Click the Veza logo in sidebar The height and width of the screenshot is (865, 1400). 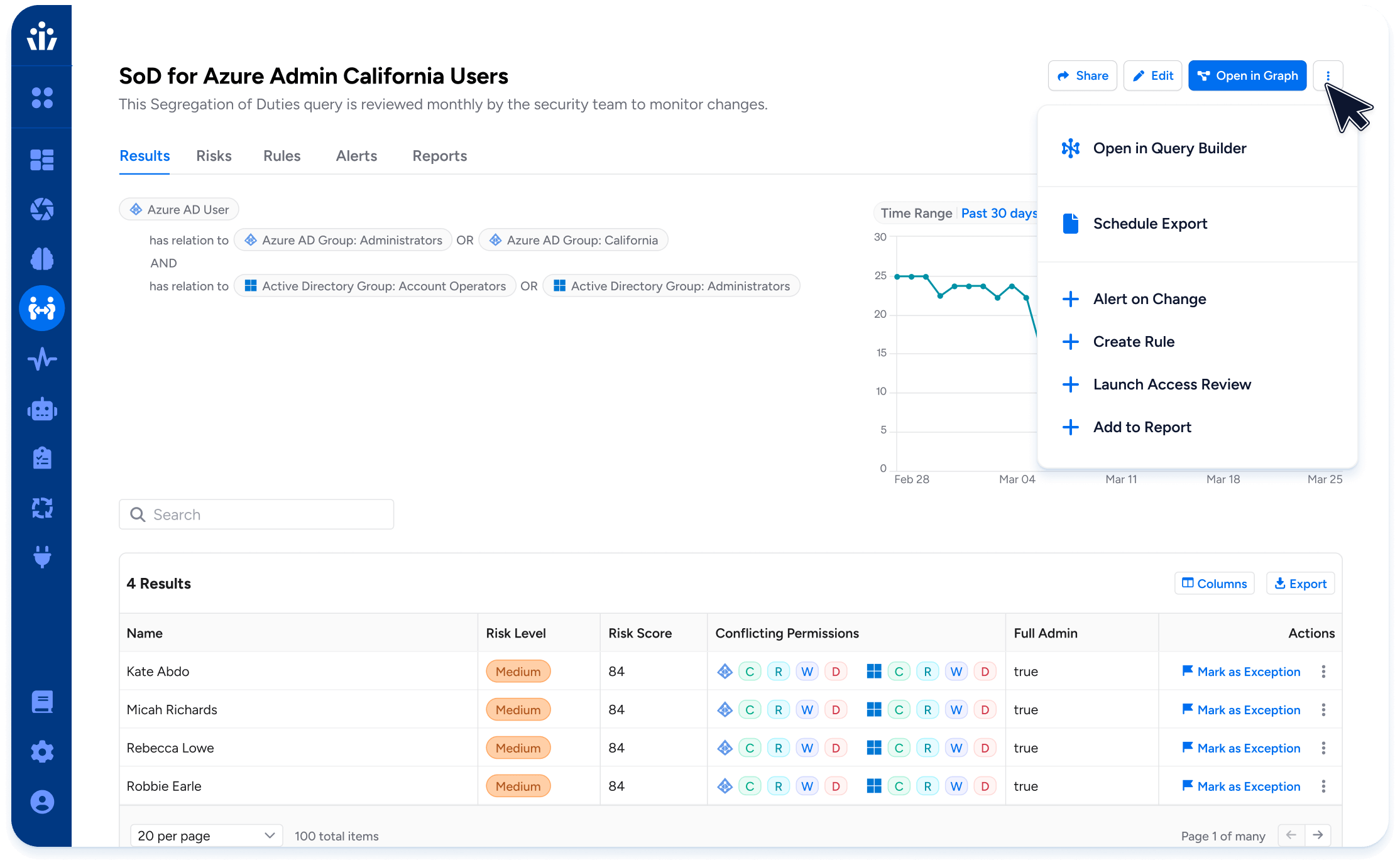pyautogui.click(x=41, y=36)
